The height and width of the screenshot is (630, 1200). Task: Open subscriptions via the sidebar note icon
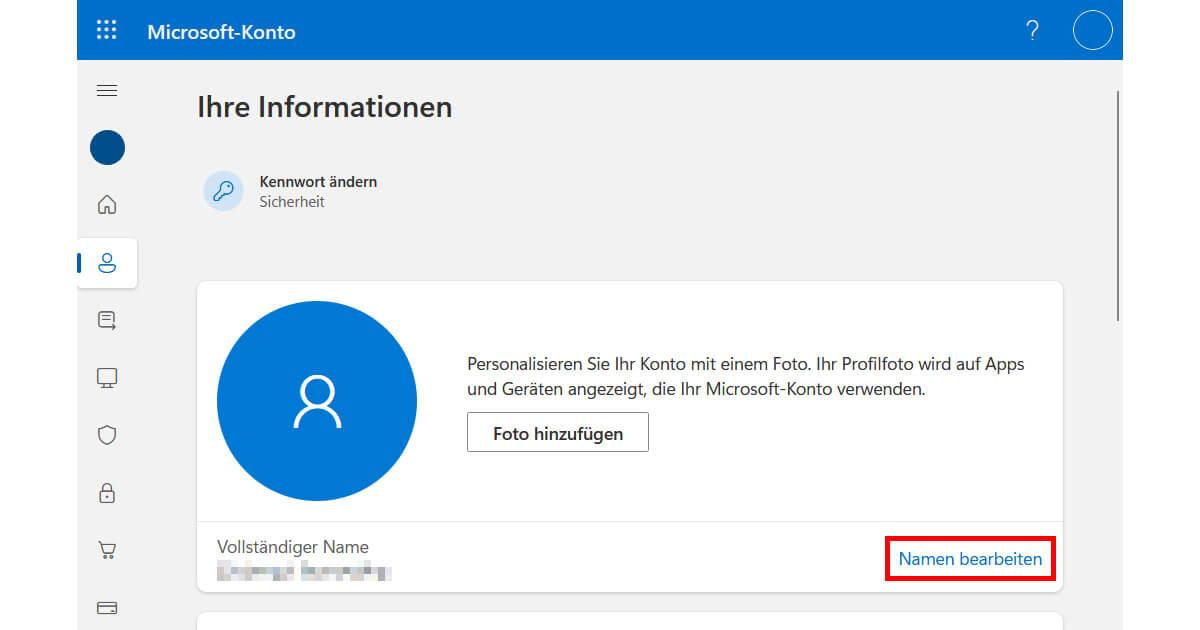[x=106, y=318]
